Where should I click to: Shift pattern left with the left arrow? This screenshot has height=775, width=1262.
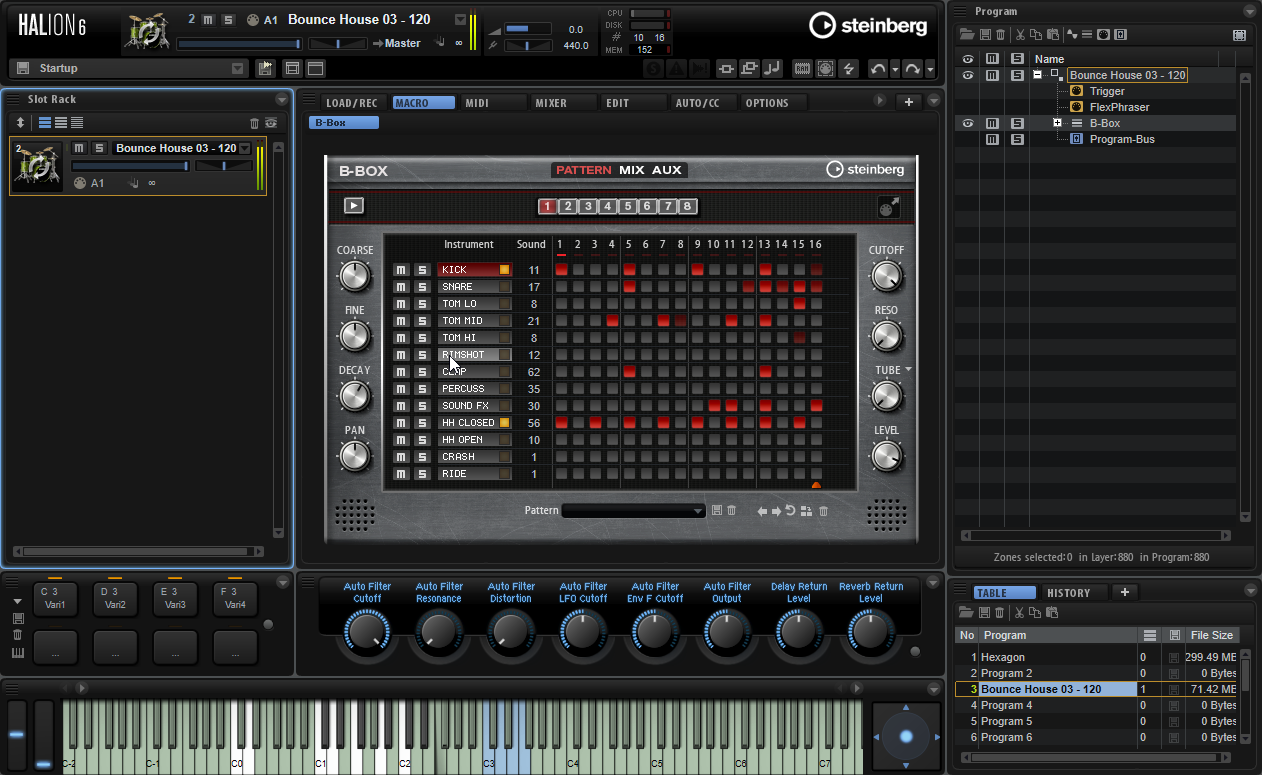point(762,511)
